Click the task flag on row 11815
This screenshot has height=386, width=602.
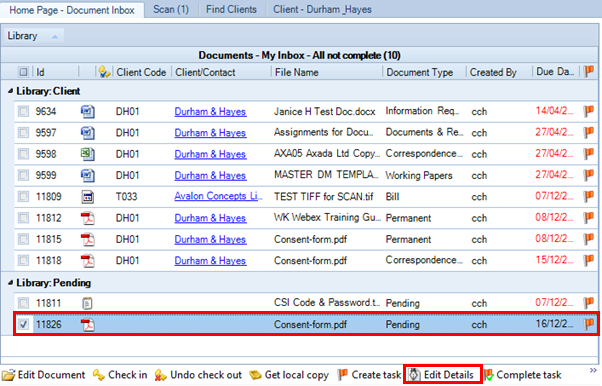589,239
